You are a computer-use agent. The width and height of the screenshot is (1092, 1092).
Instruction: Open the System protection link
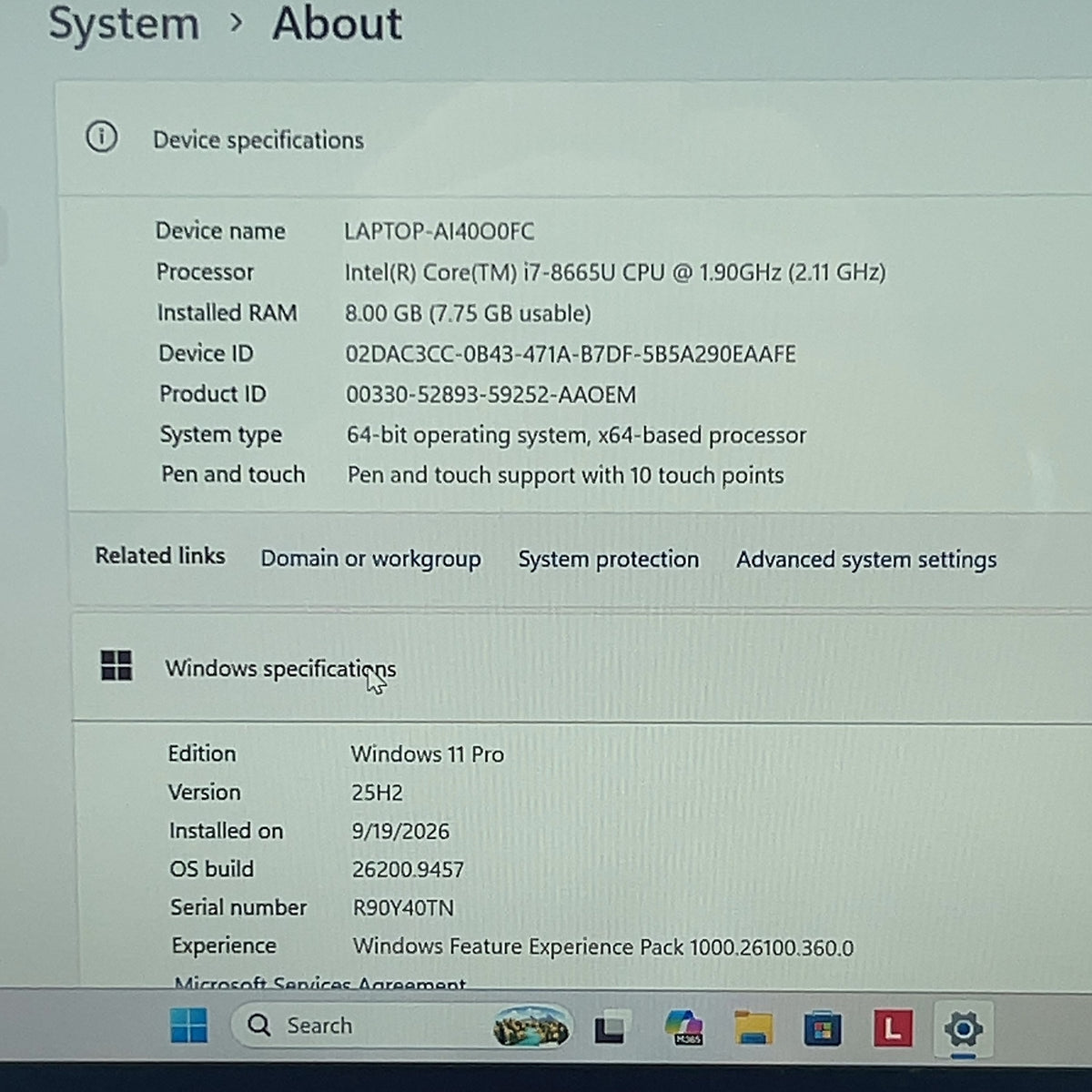coord(609,559)
